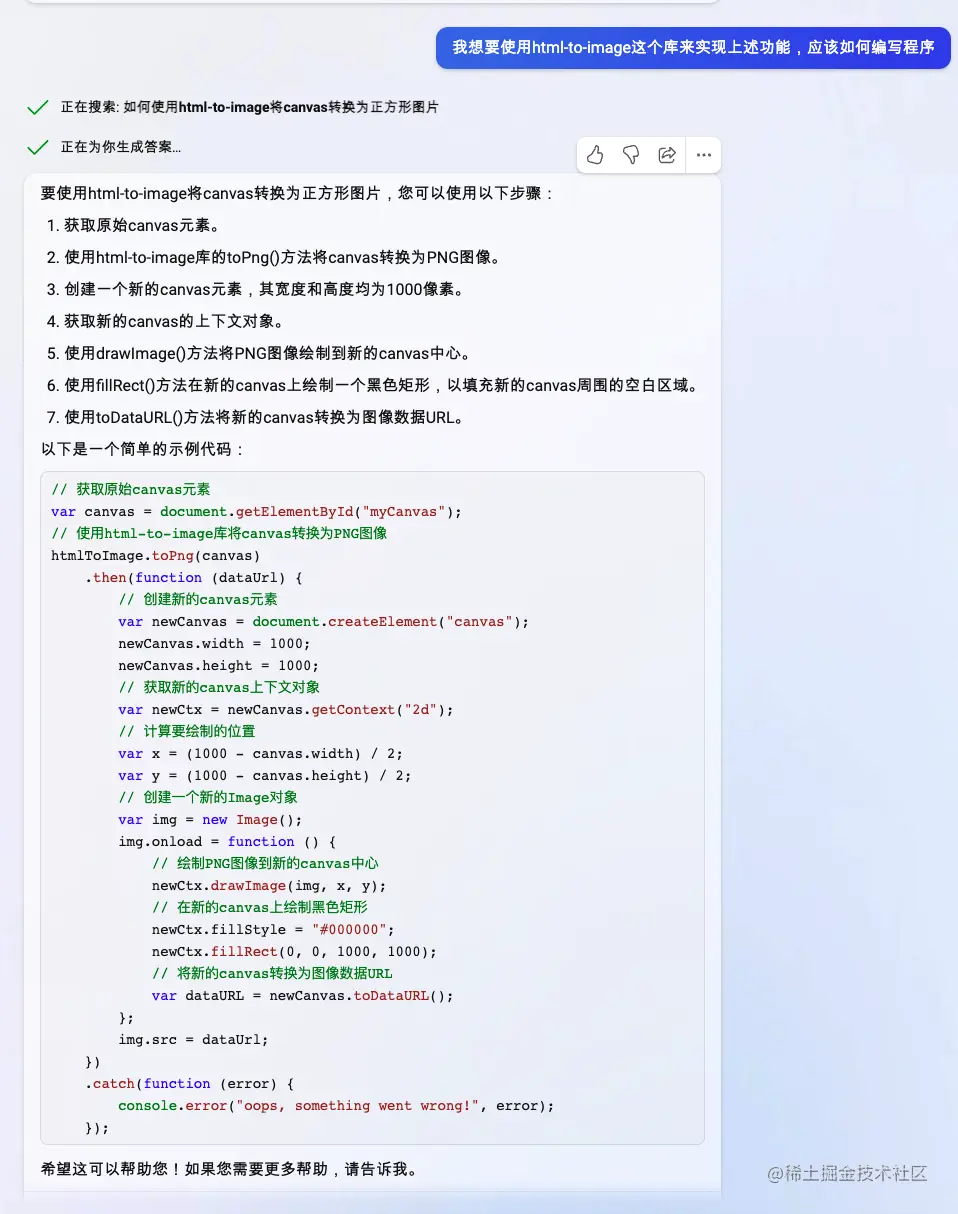Viewport: 958px width, 1214px height.
Task: Click the green checkmark beside 正在为你生成答案
Action: click(38, 147)
